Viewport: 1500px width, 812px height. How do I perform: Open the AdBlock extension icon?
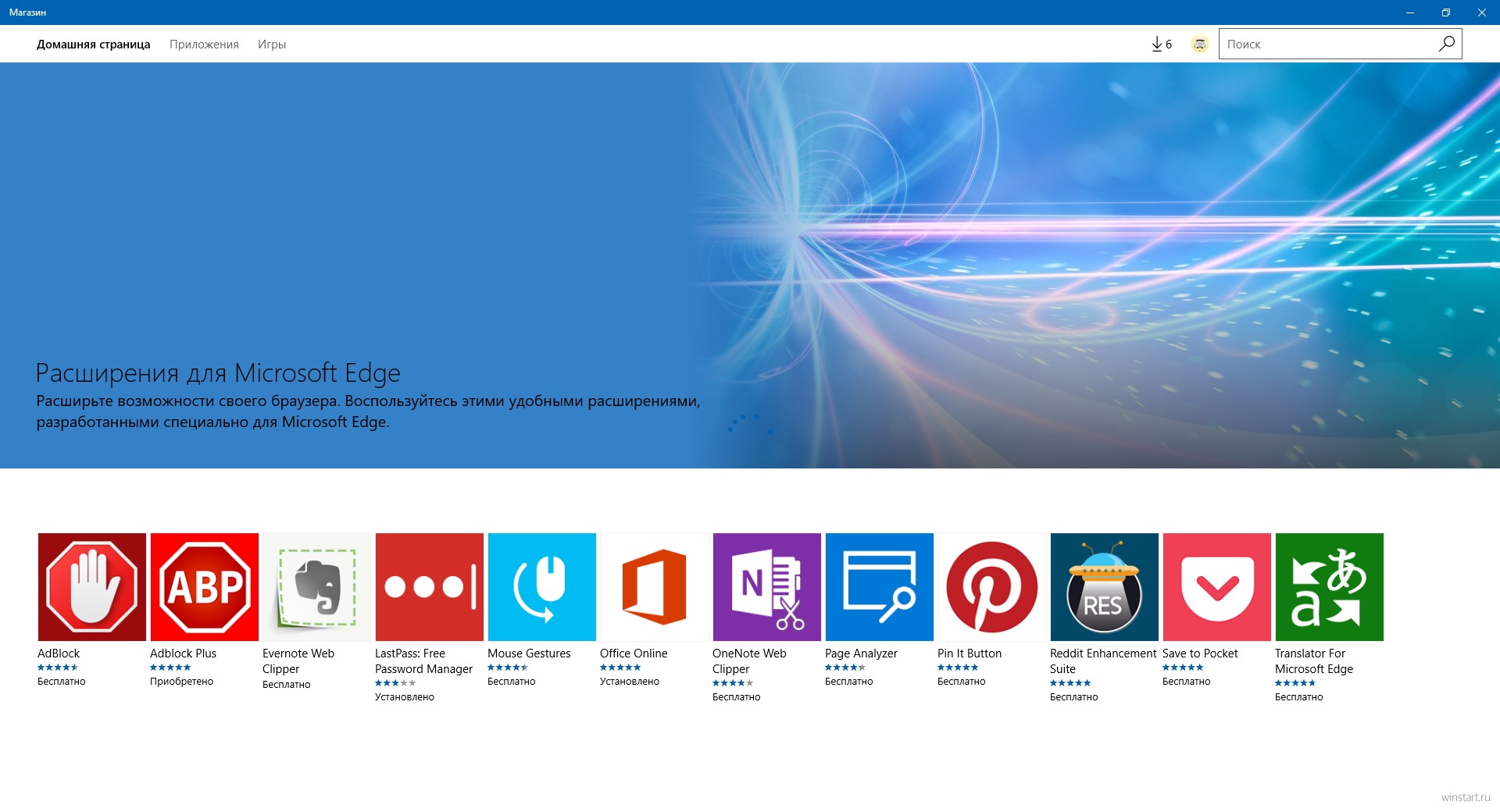pos(91,587)
